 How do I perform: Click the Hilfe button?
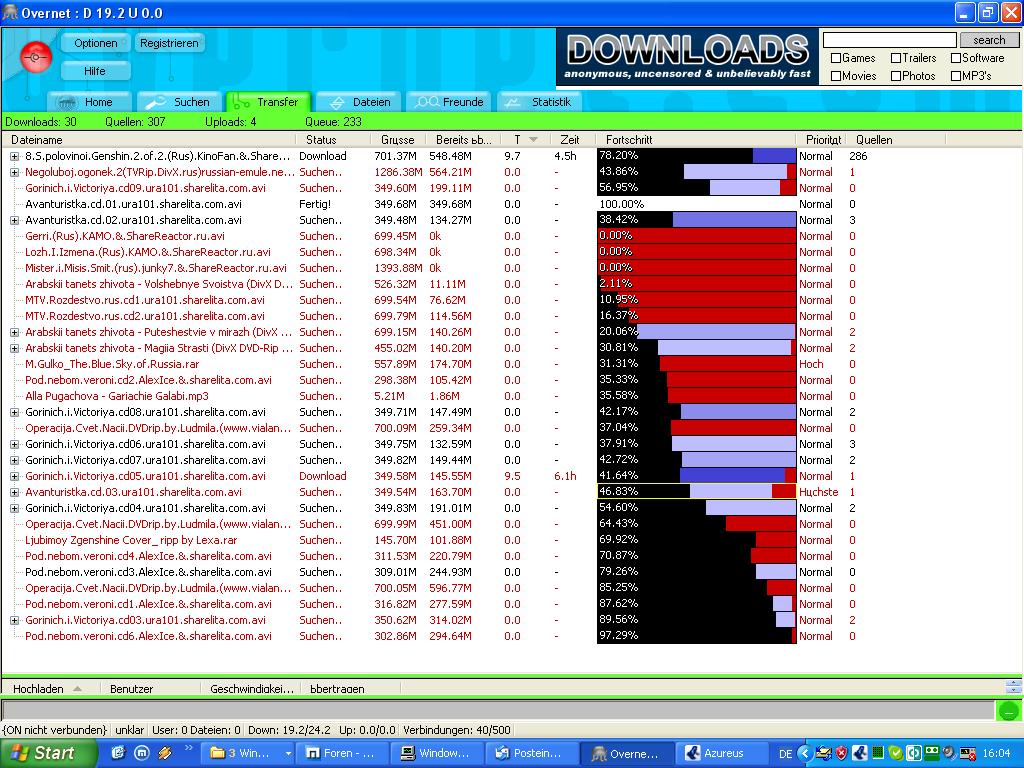tap(95, 71)
